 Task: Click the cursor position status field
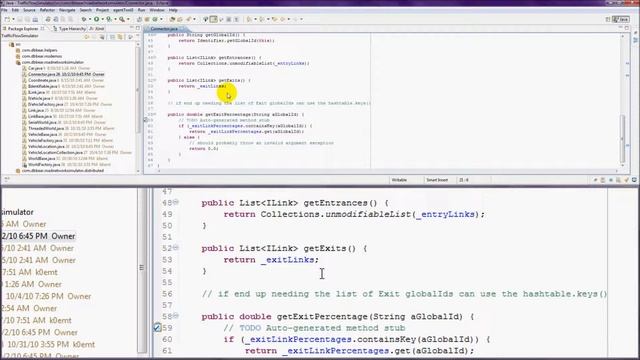464,180
